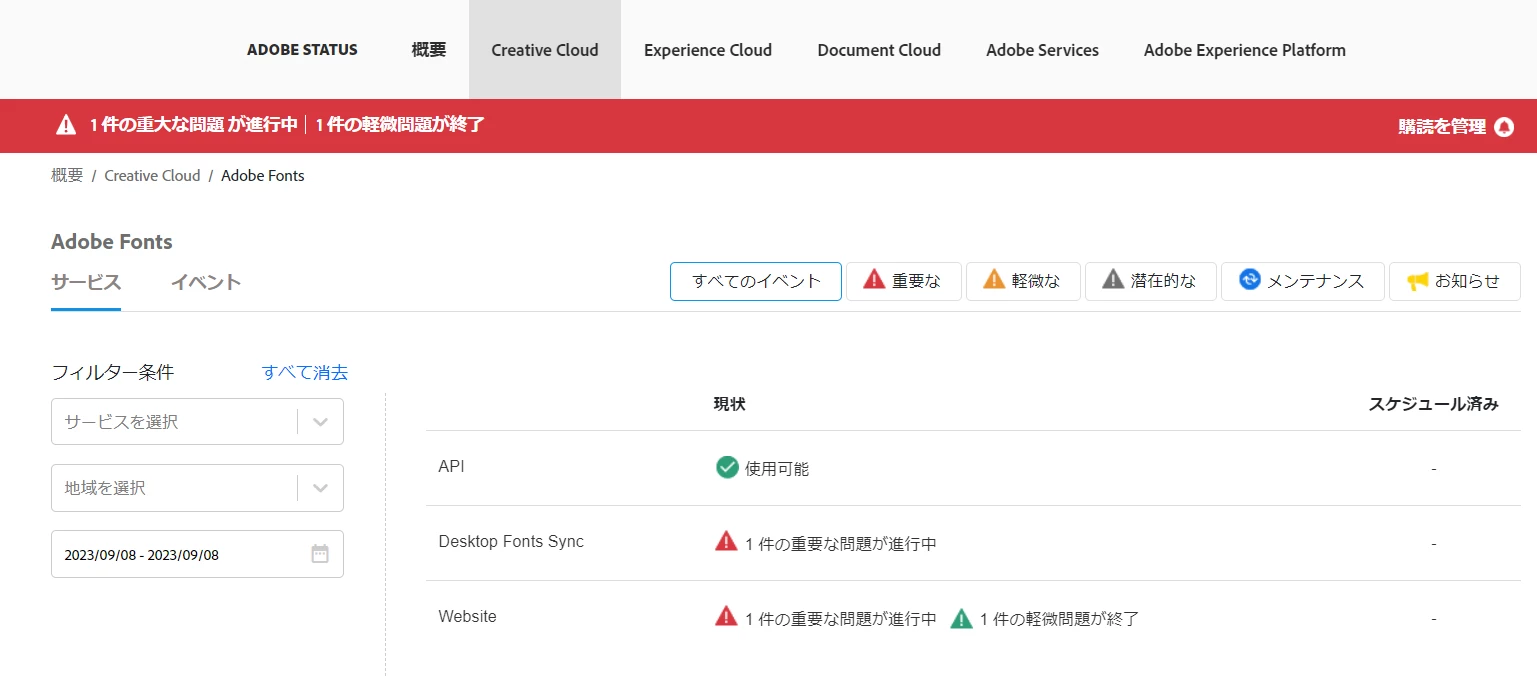1537x676 pixels.
Task: Select the イベント tab
Action: pyautogui.click(x=206, y=282)
